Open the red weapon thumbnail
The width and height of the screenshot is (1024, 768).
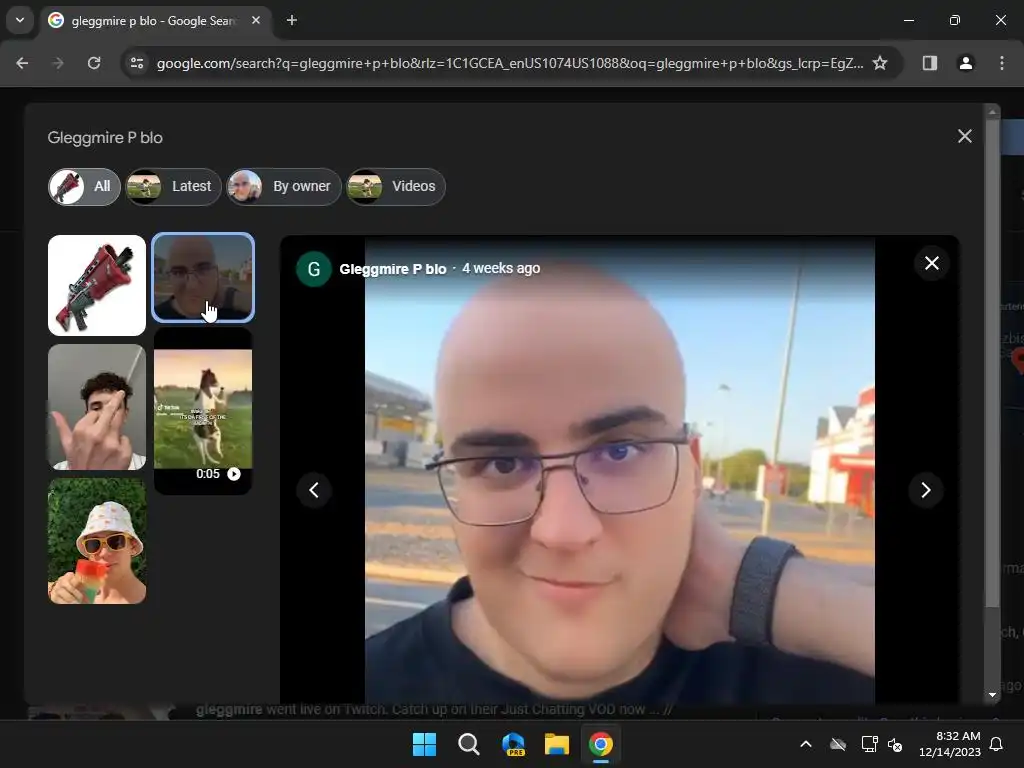point(97,285)
